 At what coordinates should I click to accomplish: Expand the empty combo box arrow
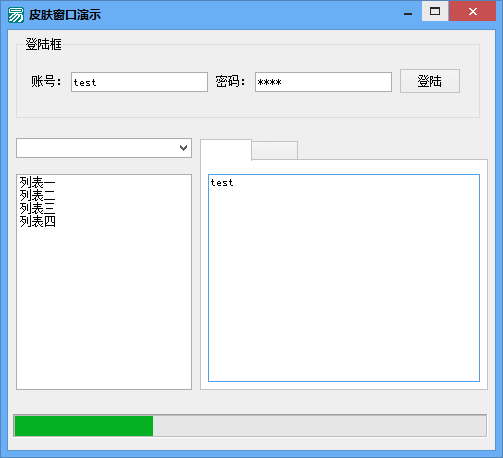point(183,148)
